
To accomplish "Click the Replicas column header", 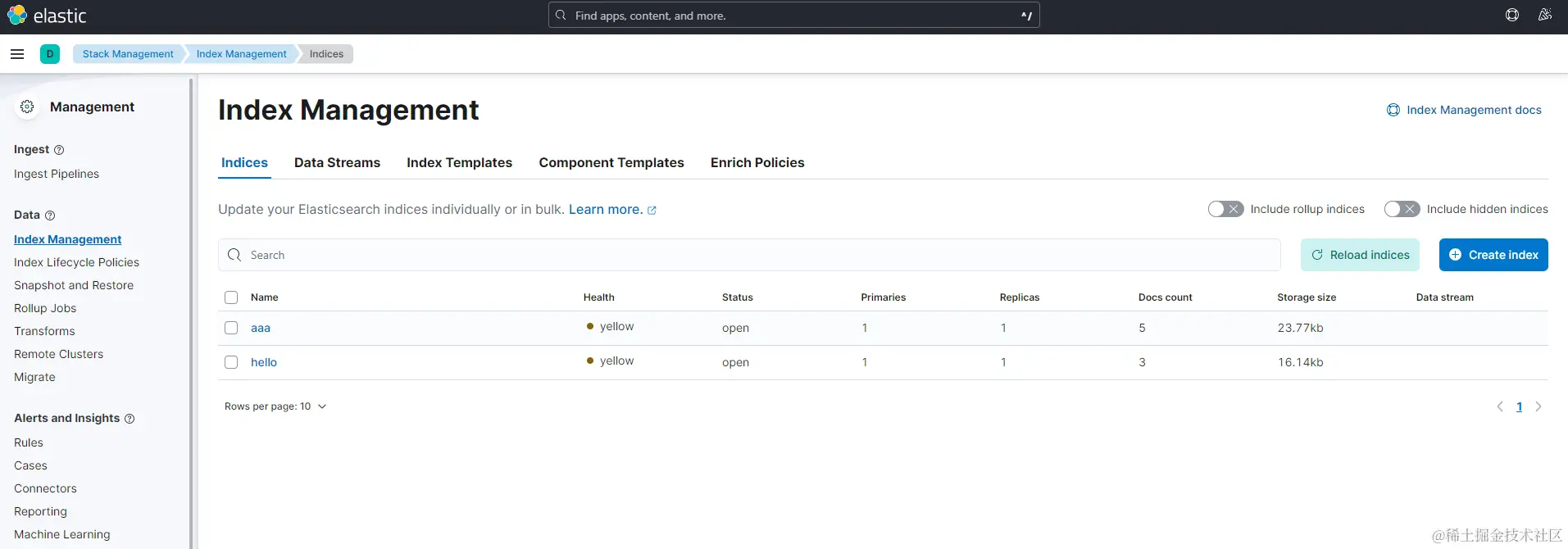I will 1019,297.
